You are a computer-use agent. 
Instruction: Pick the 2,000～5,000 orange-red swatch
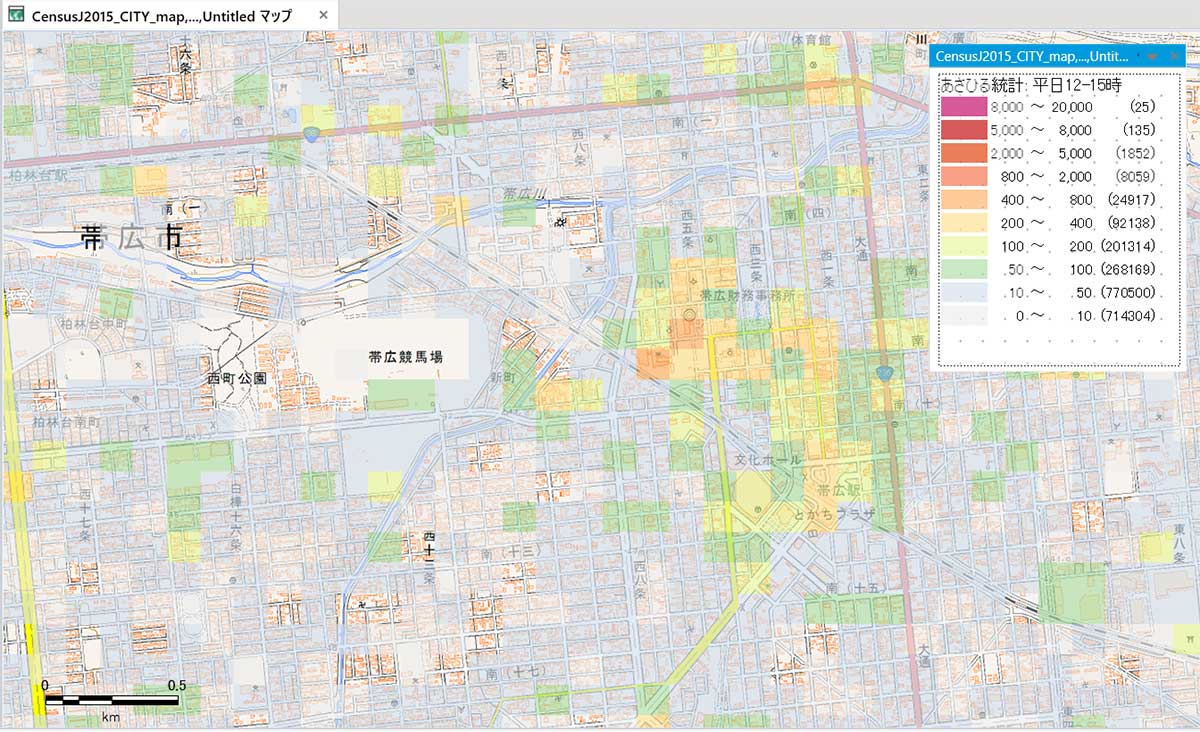[960, 153]
